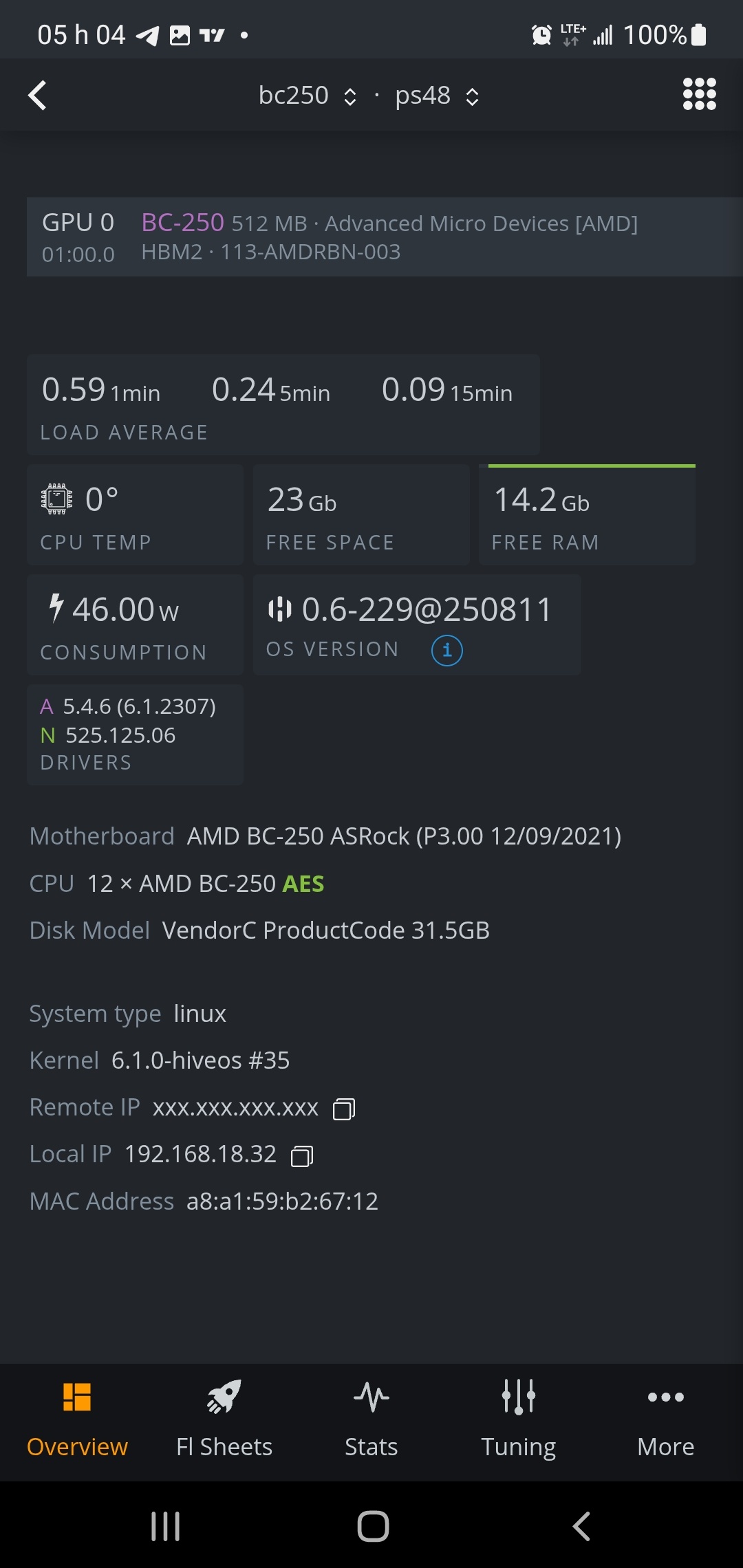This screenshot has width=743, height=1568.
Task: Open the grid menu icon
Action: click(699, 94)
